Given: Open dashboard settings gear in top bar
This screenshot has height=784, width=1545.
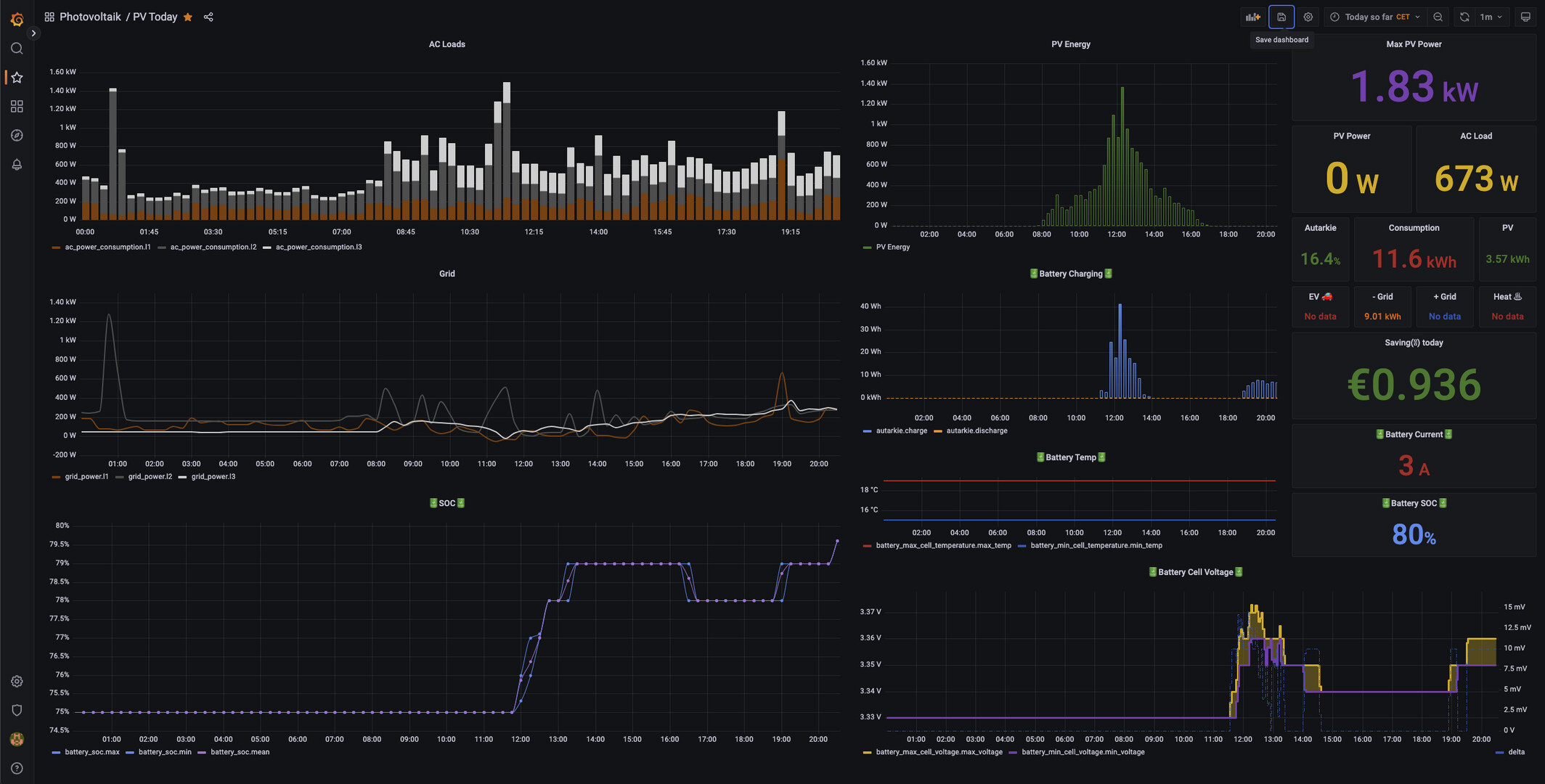Looking at the screenshot, I should (x=1308, y=17).
